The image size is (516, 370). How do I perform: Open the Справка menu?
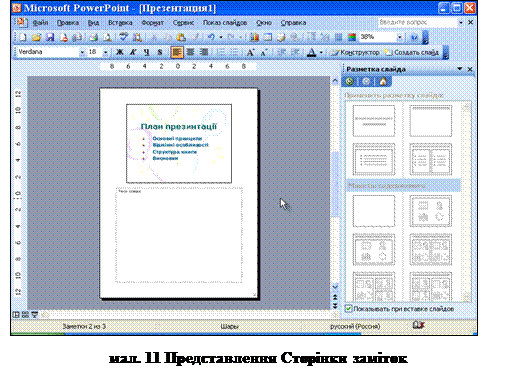pyautogui.click(x=293, y=23)
